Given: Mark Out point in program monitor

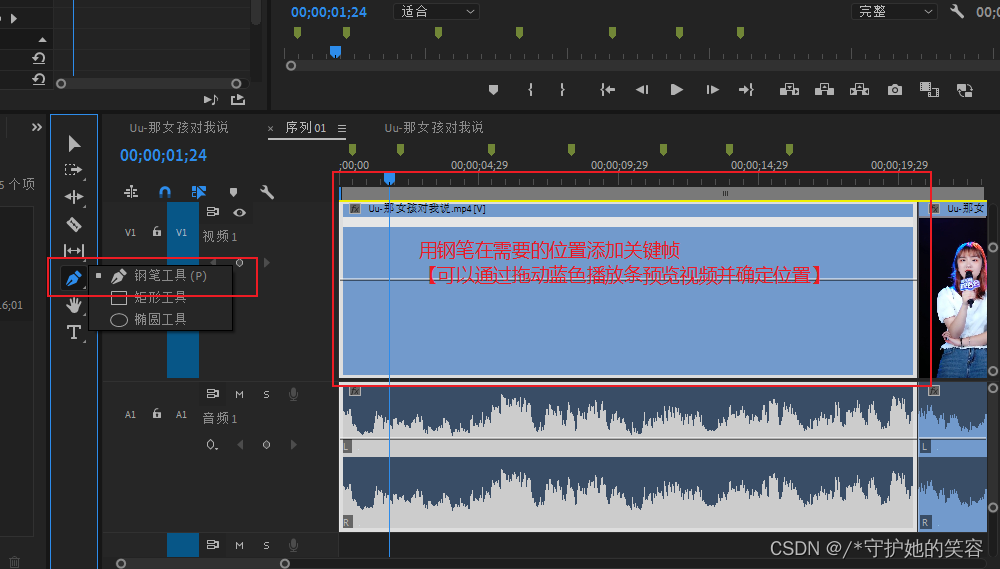Looking at the screenshot, I should (x=562, y=90).
